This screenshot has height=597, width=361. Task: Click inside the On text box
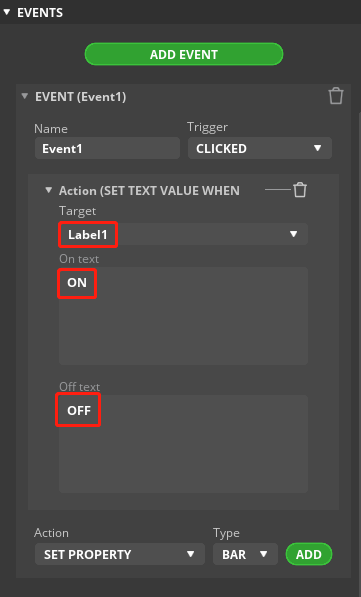click(x=183, y=316)
